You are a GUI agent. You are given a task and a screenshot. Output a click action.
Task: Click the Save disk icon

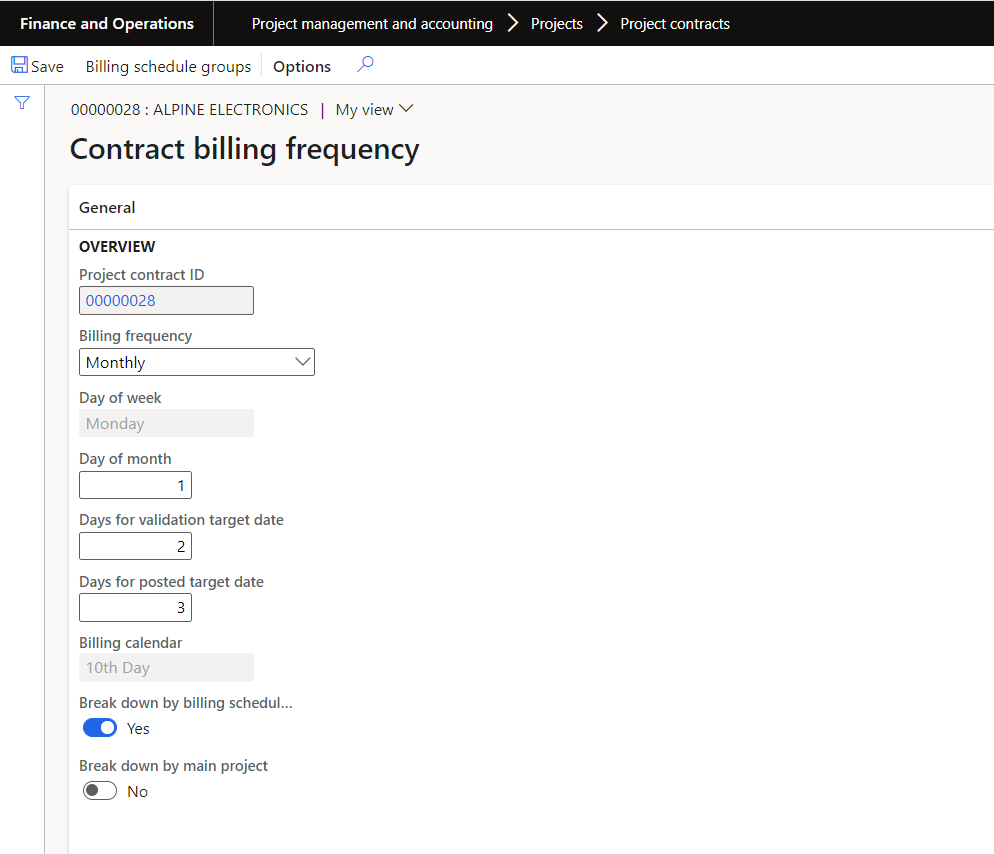pos(20,66)
